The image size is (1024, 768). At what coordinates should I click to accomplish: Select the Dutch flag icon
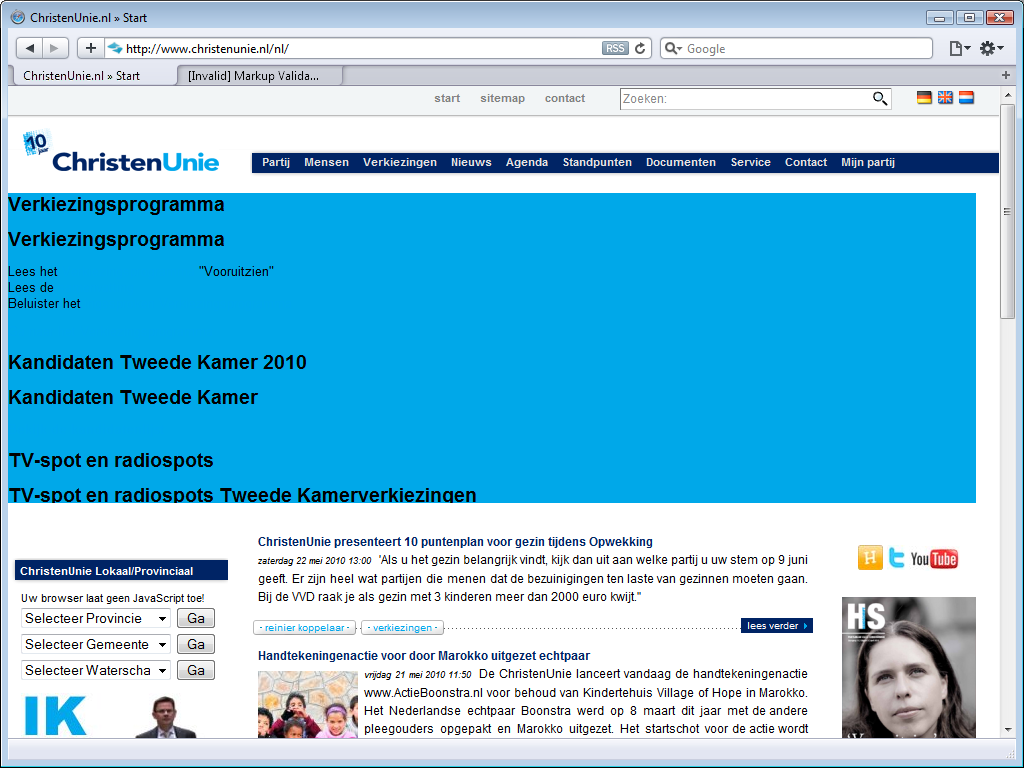coord(967,98)
